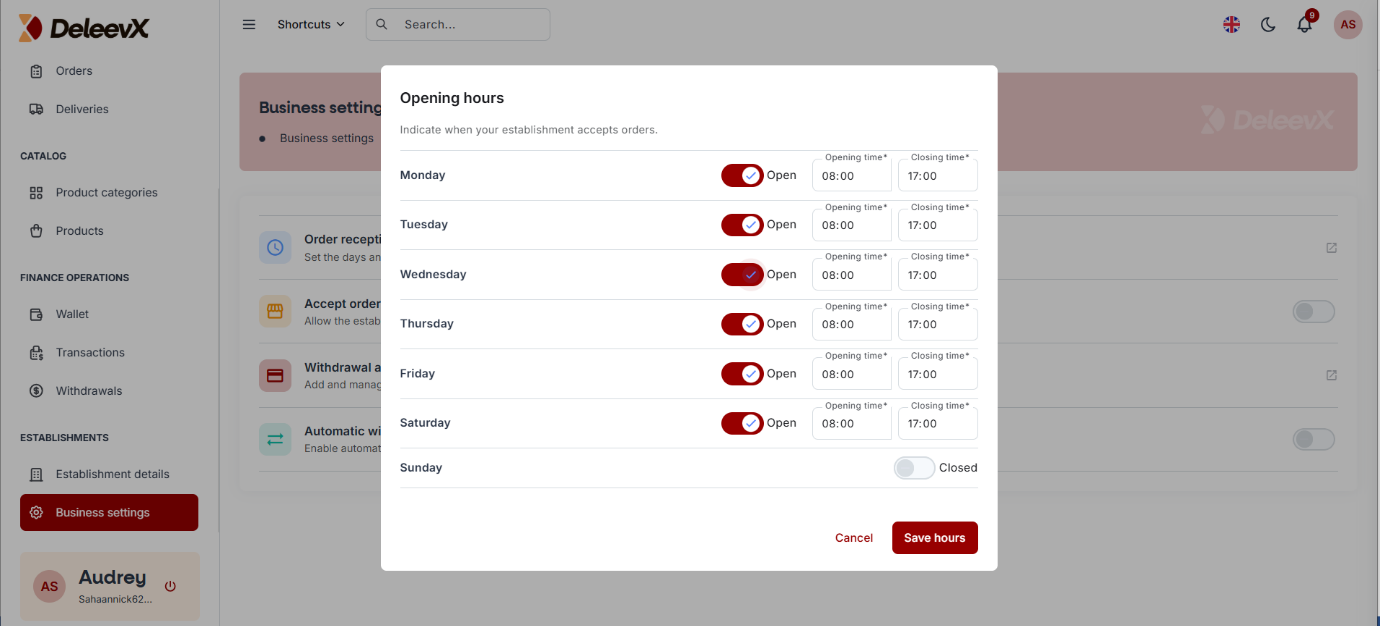Toggle the Accept orders switch
This screenshot has width=1380, height=626.
[1313, 312]
